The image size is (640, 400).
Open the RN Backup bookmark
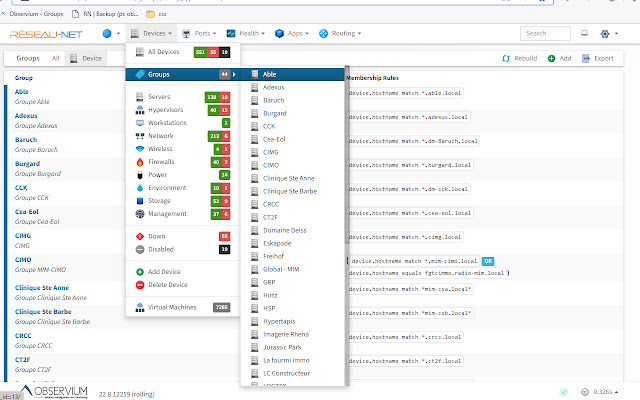click(x=105, y=14)
